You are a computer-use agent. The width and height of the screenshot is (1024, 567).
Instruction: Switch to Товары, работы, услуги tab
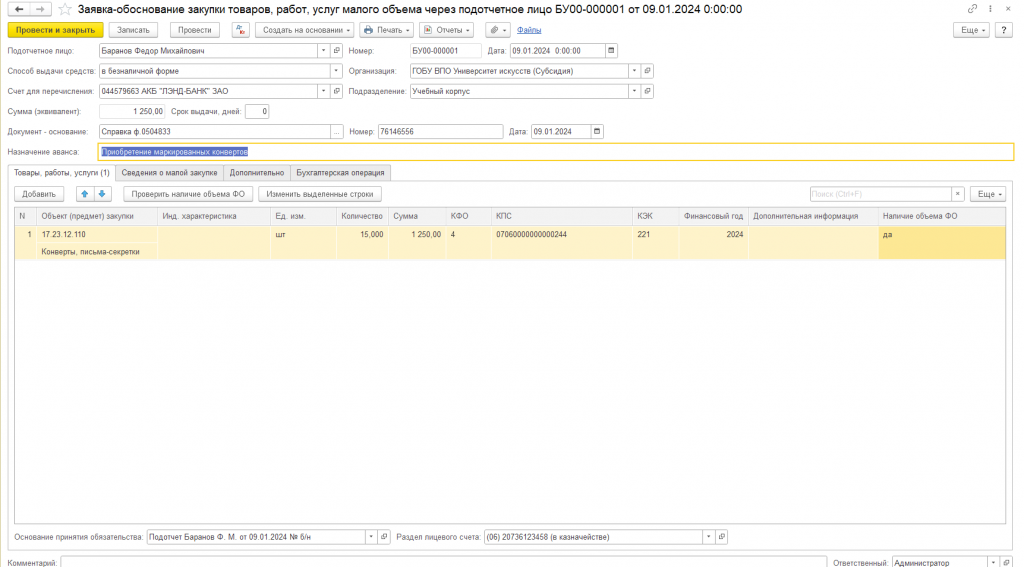coord(62,172)
